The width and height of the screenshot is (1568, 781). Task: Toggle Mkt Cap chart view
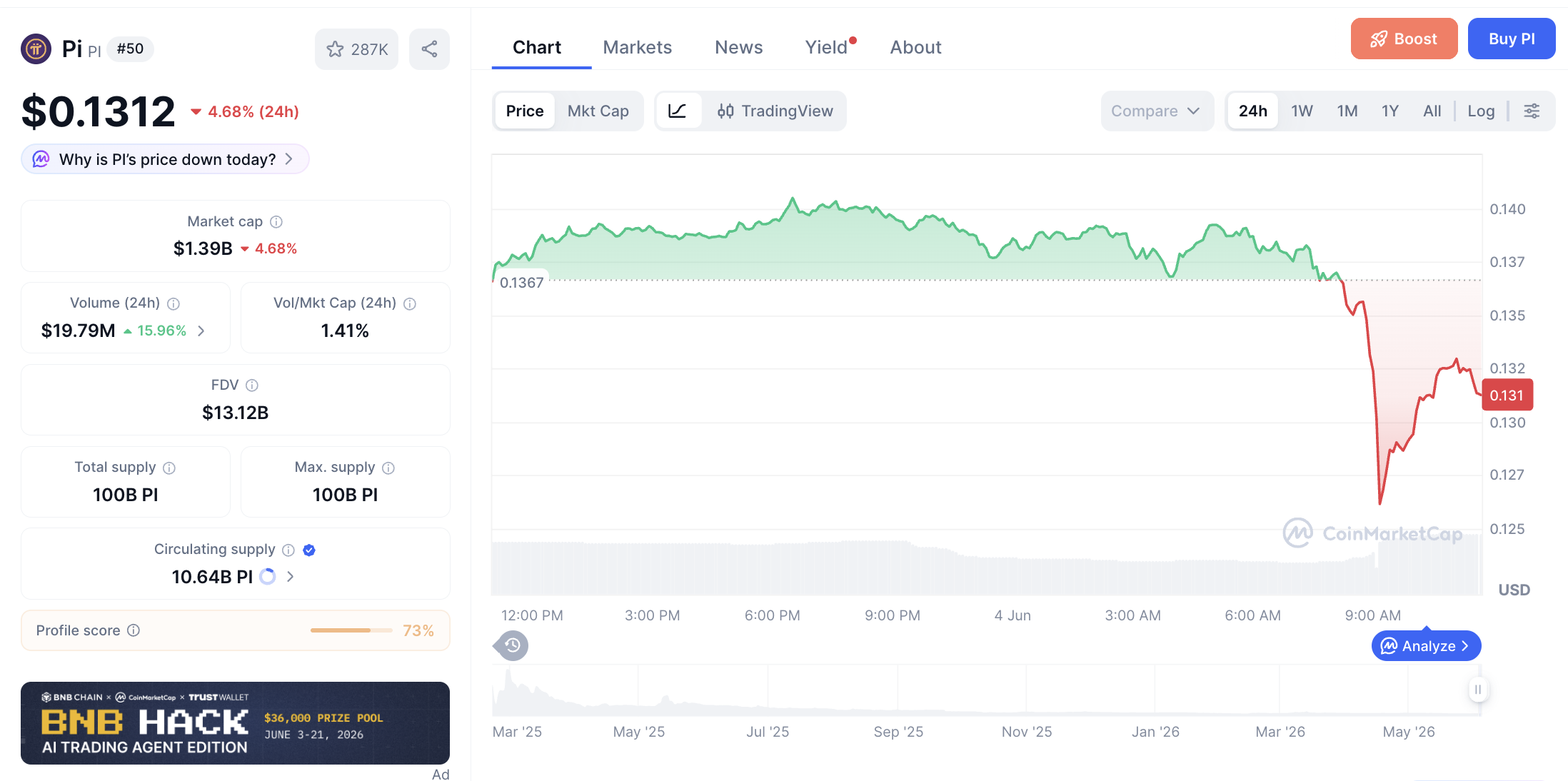click(598, 111)
